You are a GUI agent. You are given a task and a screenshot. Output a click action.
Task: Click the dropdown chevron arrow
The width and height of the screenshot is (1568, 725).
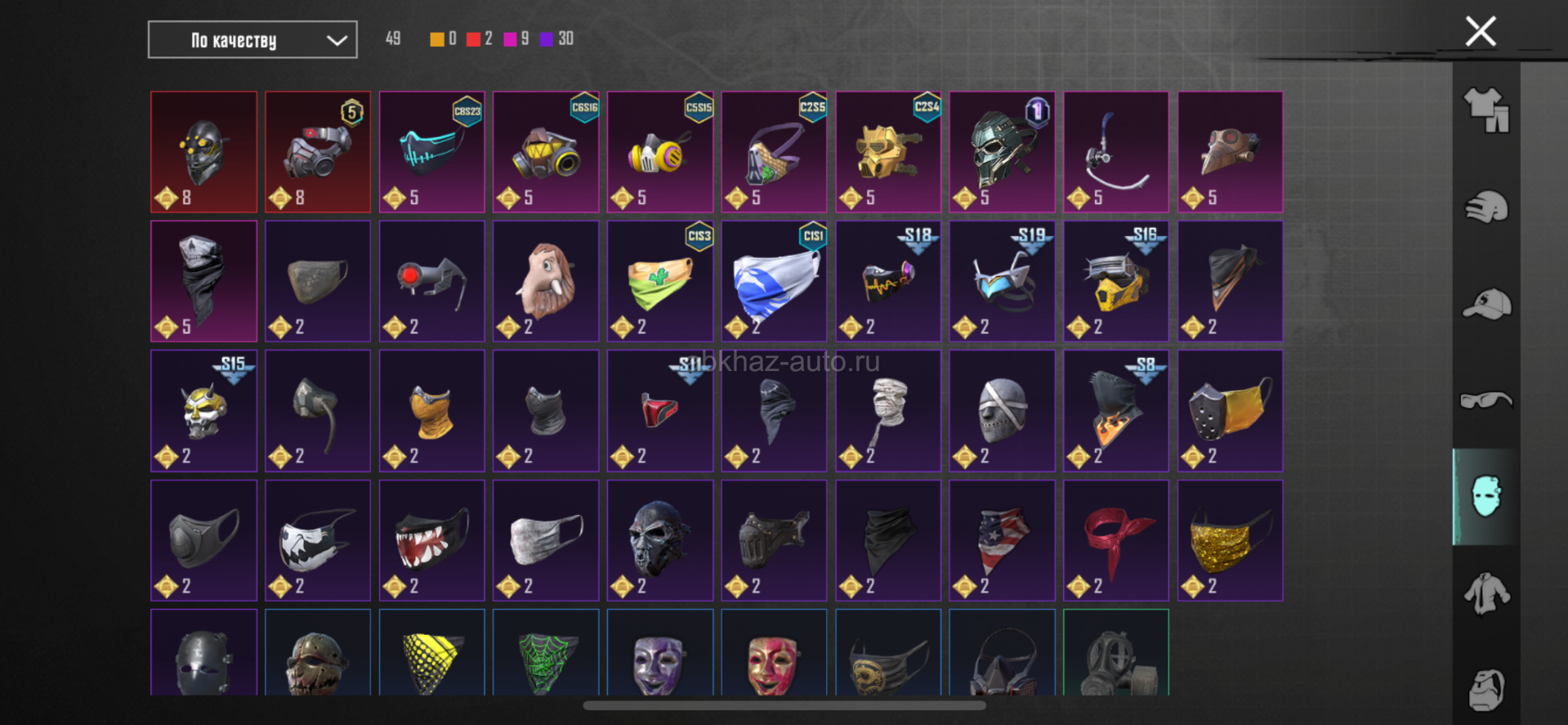tap(337, 41)
